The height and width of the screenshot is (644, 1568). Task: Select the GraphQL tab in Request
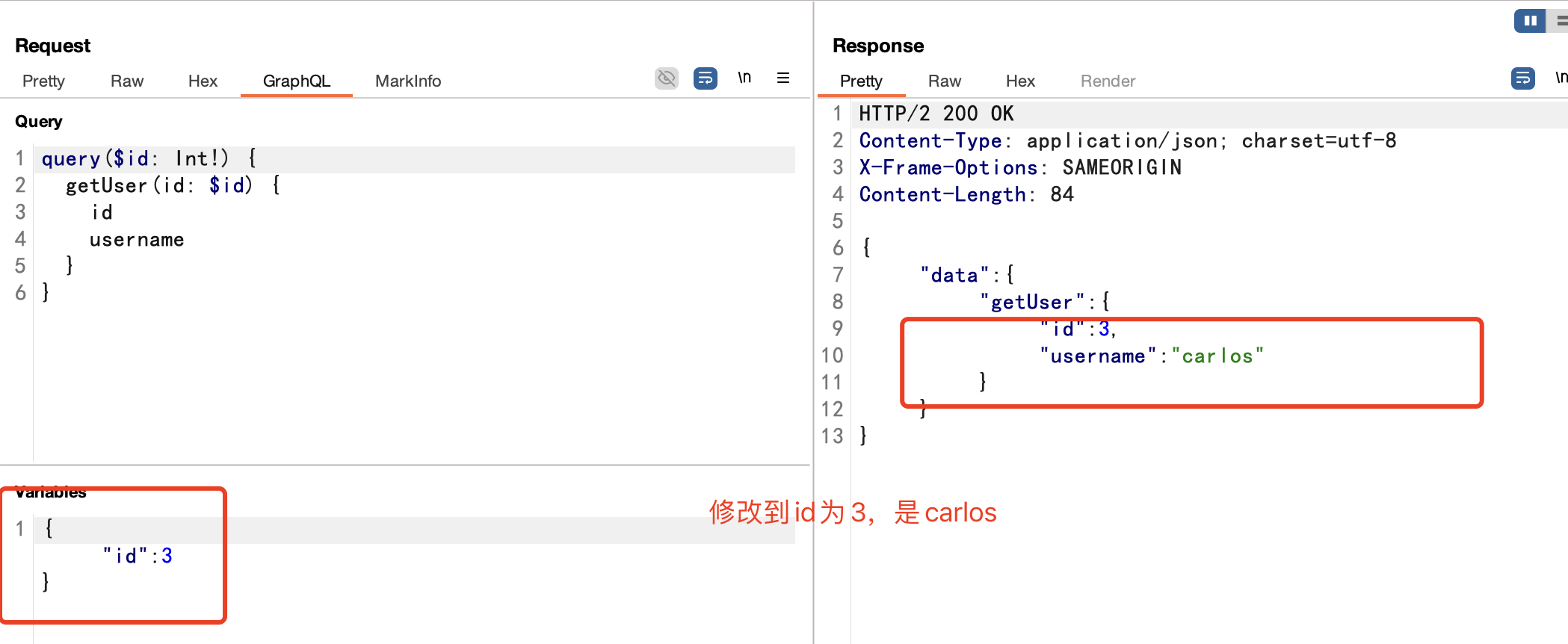pos(296,81)
